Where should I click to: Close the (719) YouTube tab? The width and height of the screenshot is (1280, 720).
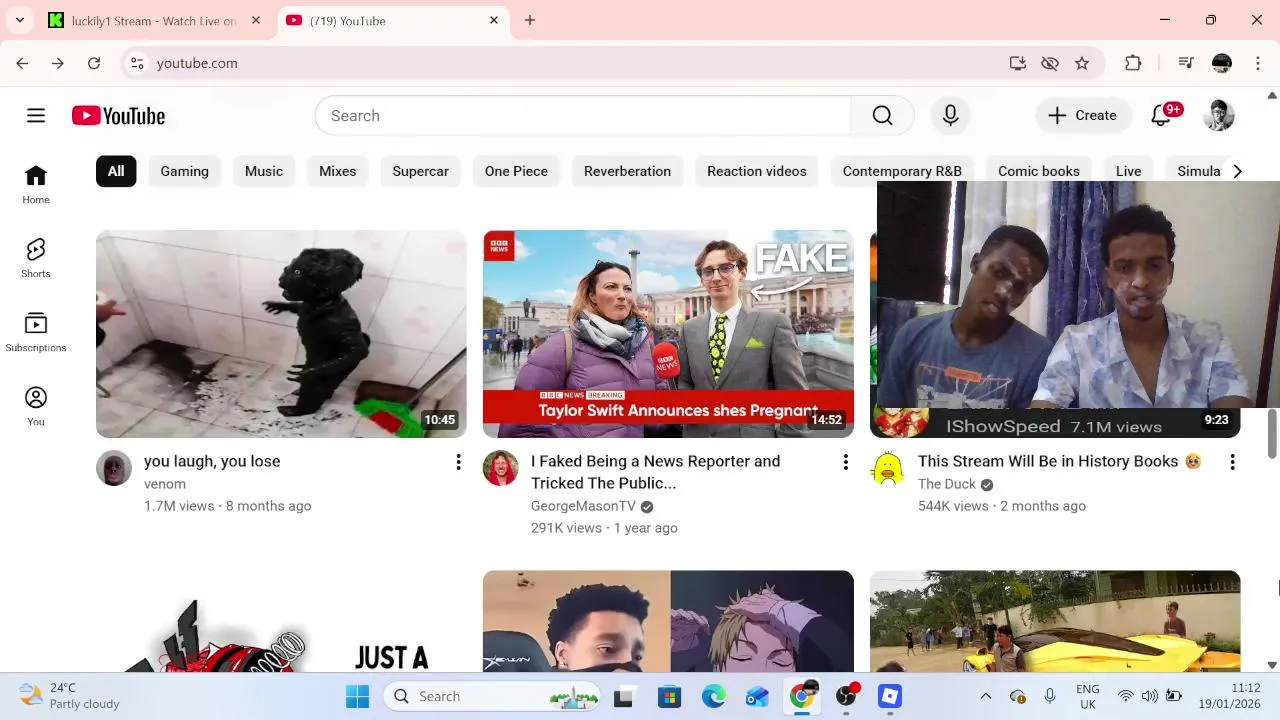tap(494, 20)
